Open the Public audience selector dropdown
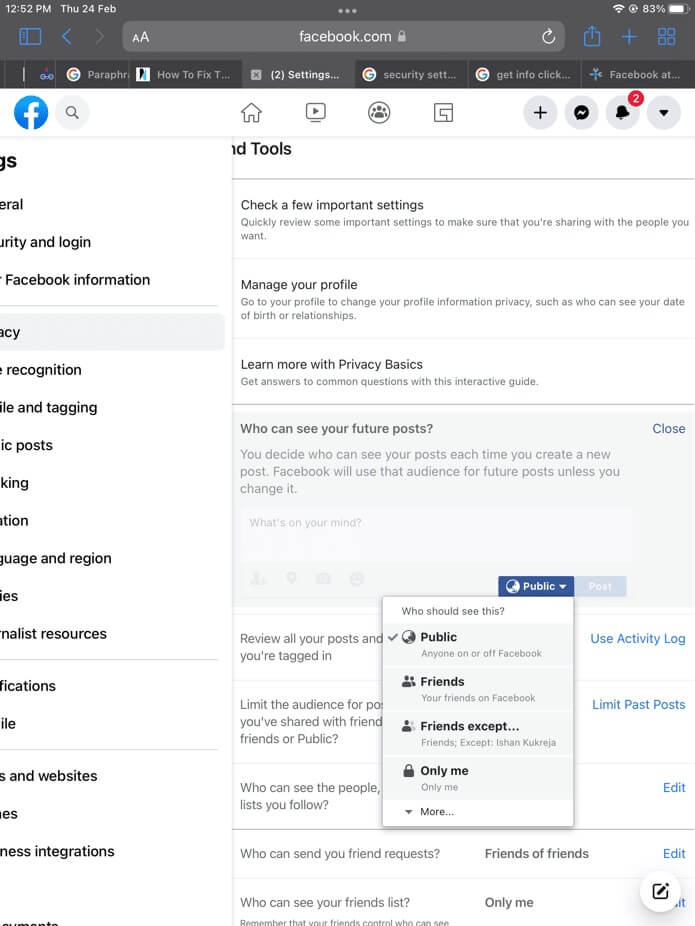The width and height of the screenshot is (695, 926). coord(536,586)
